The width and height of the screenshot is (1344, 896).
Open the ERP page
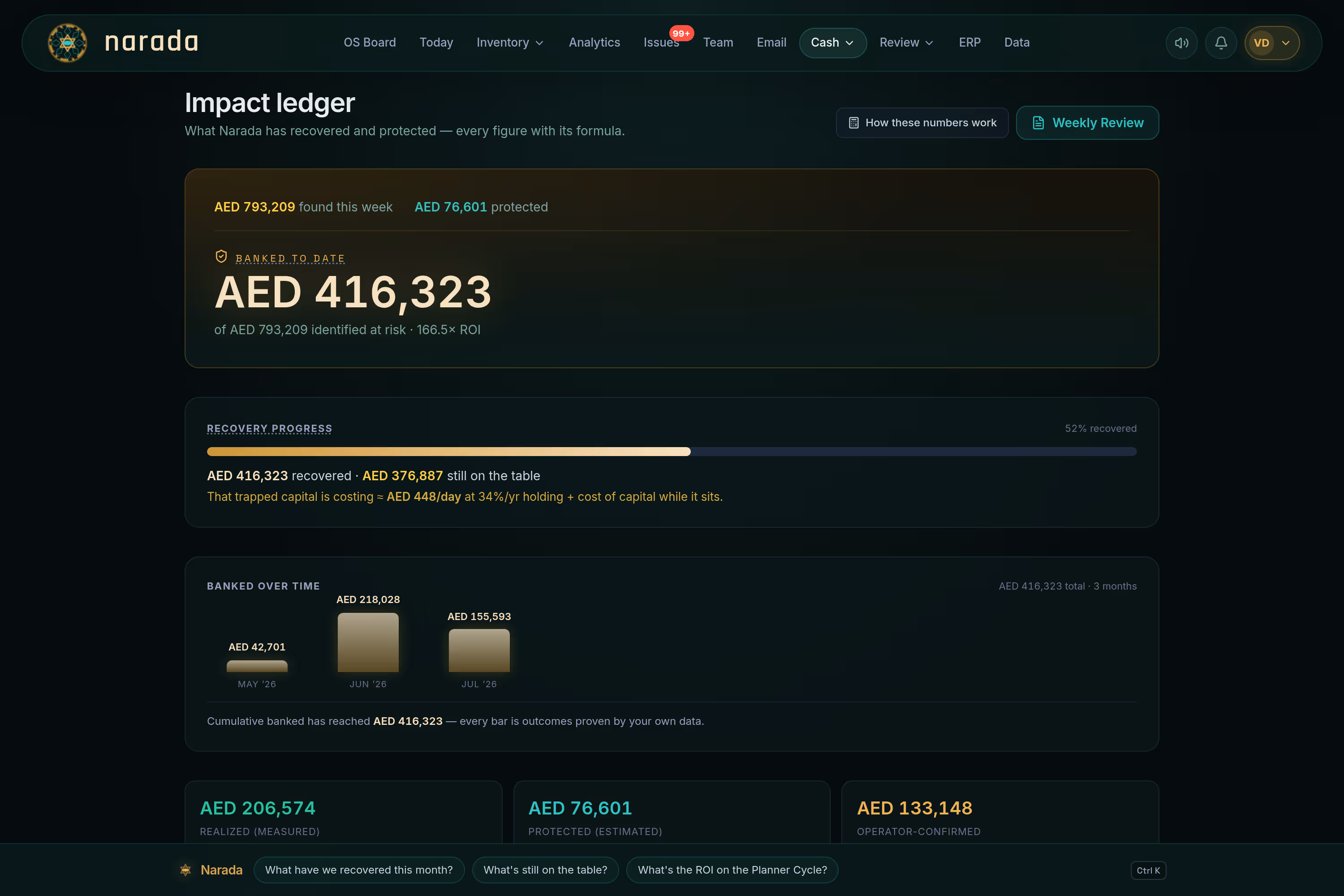[x=970, y=43]
